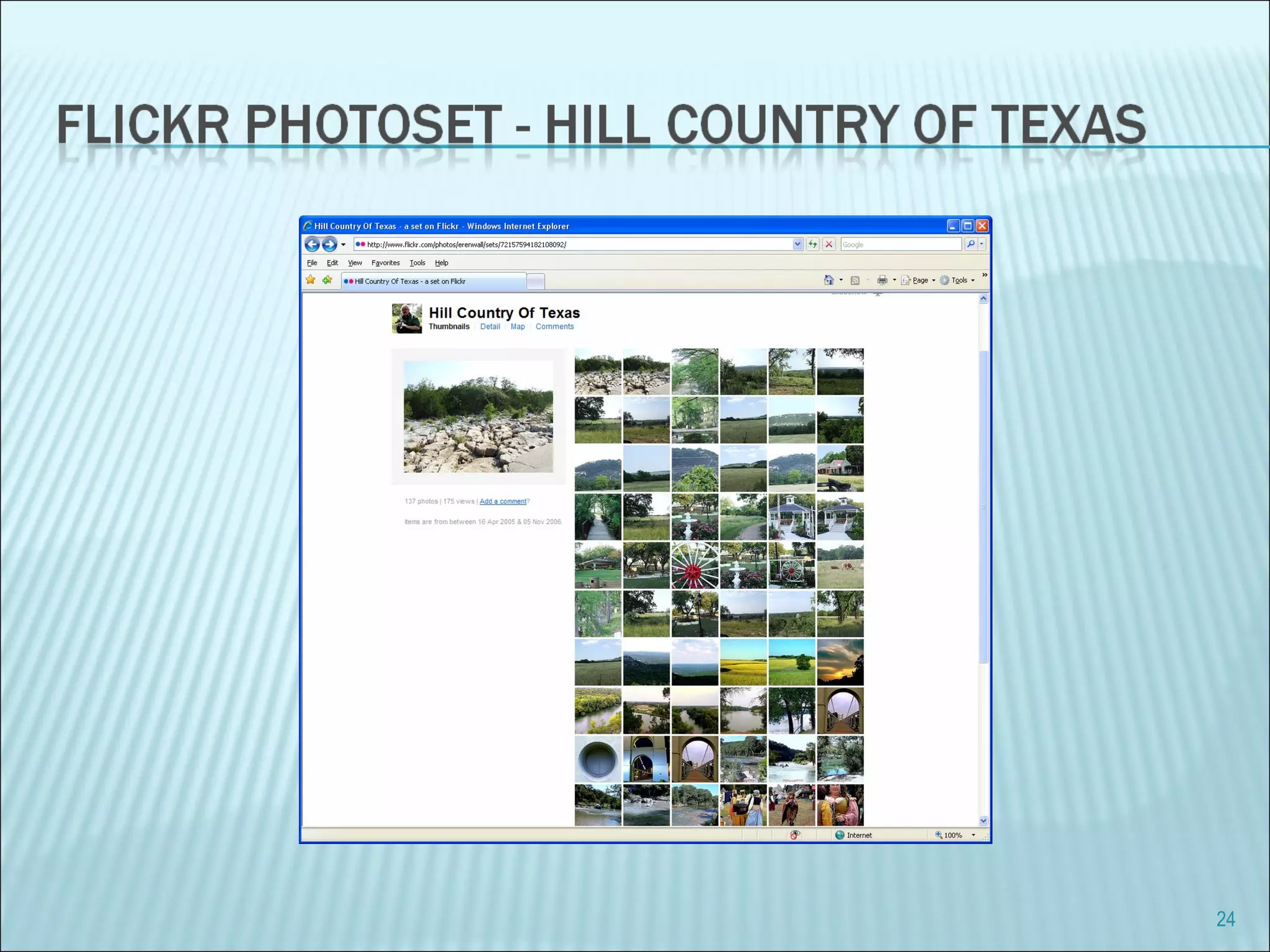Click the Print toolbar icon

pyautogui.click(x=882, y=280)
